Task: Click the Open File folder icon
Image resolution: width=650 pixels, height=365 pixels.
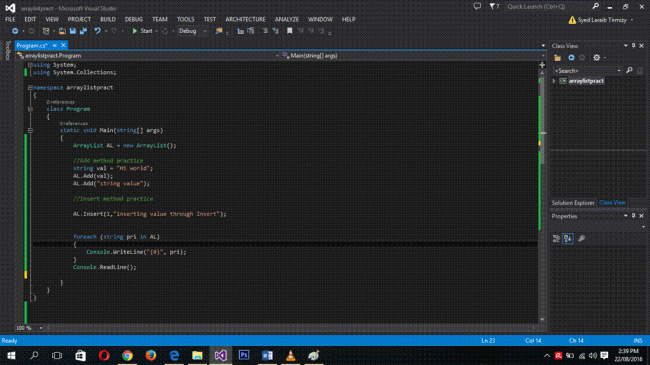Action: click(x=62, y=31)
